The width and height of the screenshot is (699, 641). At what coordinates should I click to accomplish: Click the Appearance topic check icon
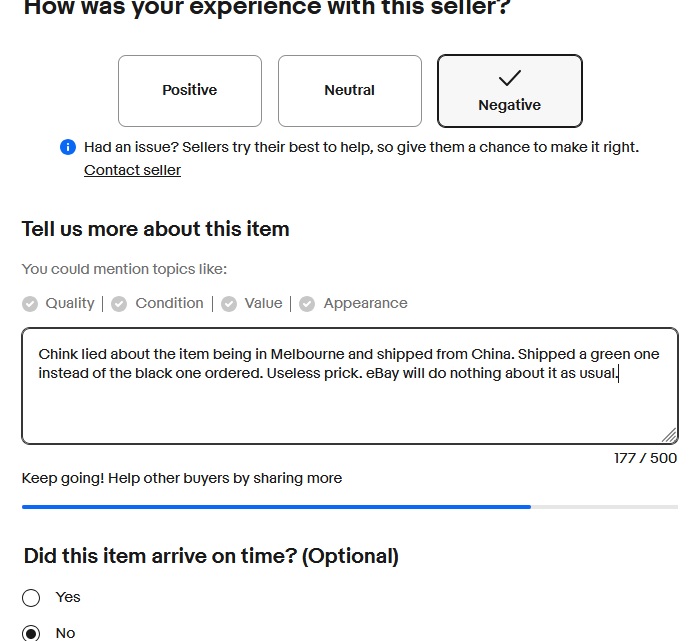point(307,304)
